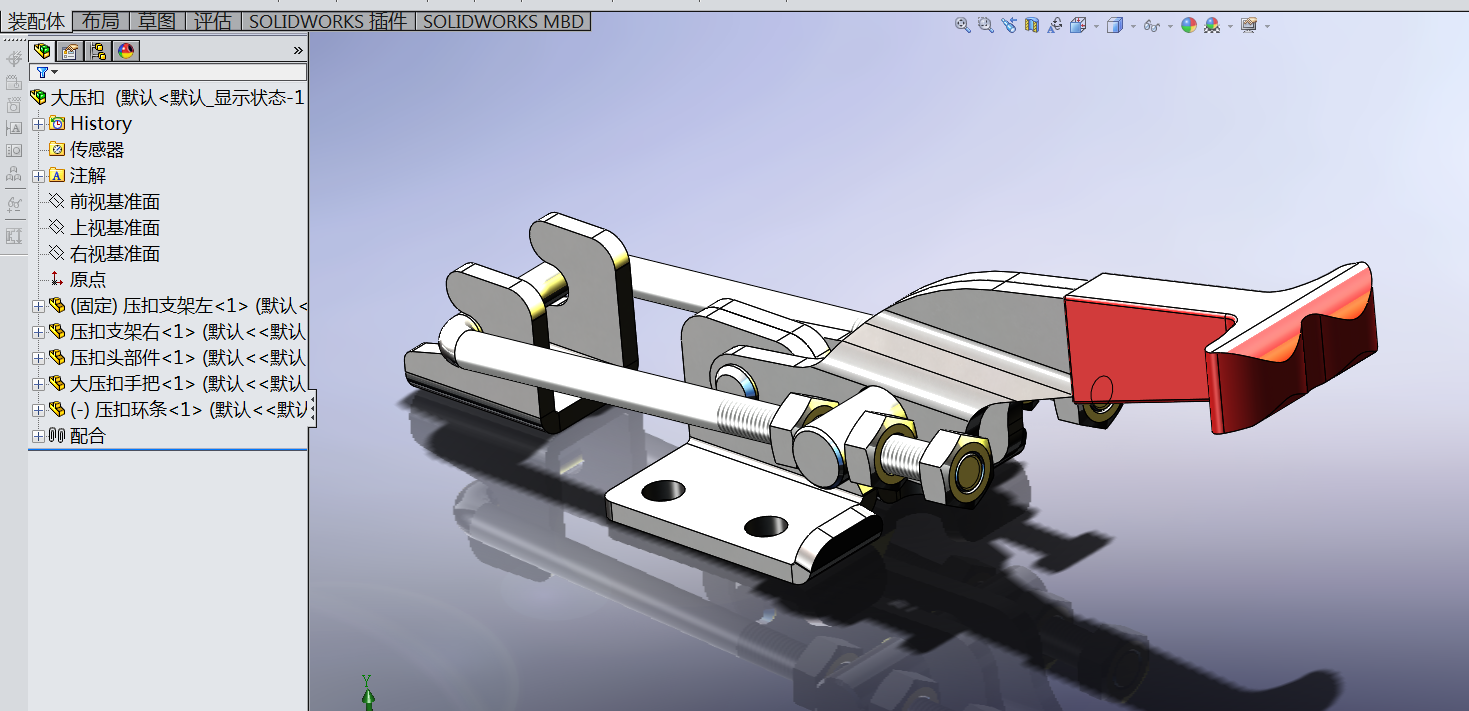This screenshot has height=711, width=1469.
Task: Switch to the 布局 tab
Action: pos(99,21)
